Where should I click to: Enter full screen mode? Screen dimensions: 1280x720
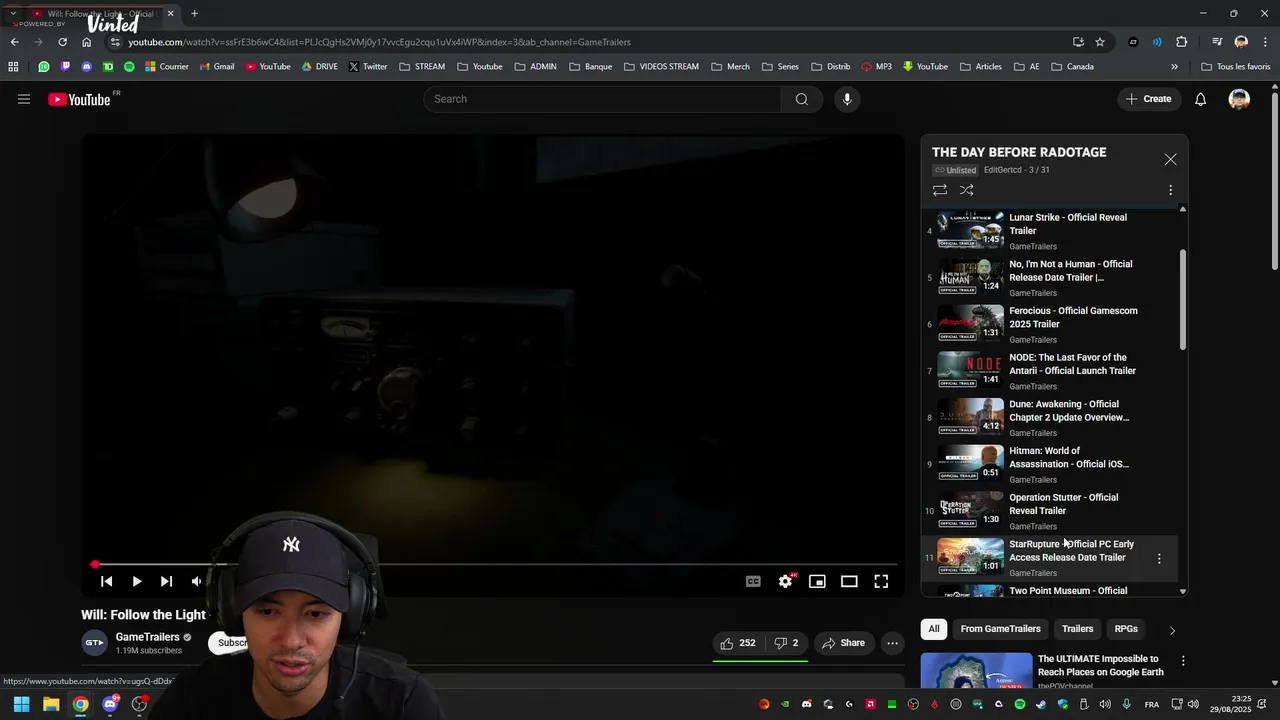click(881, 581)
